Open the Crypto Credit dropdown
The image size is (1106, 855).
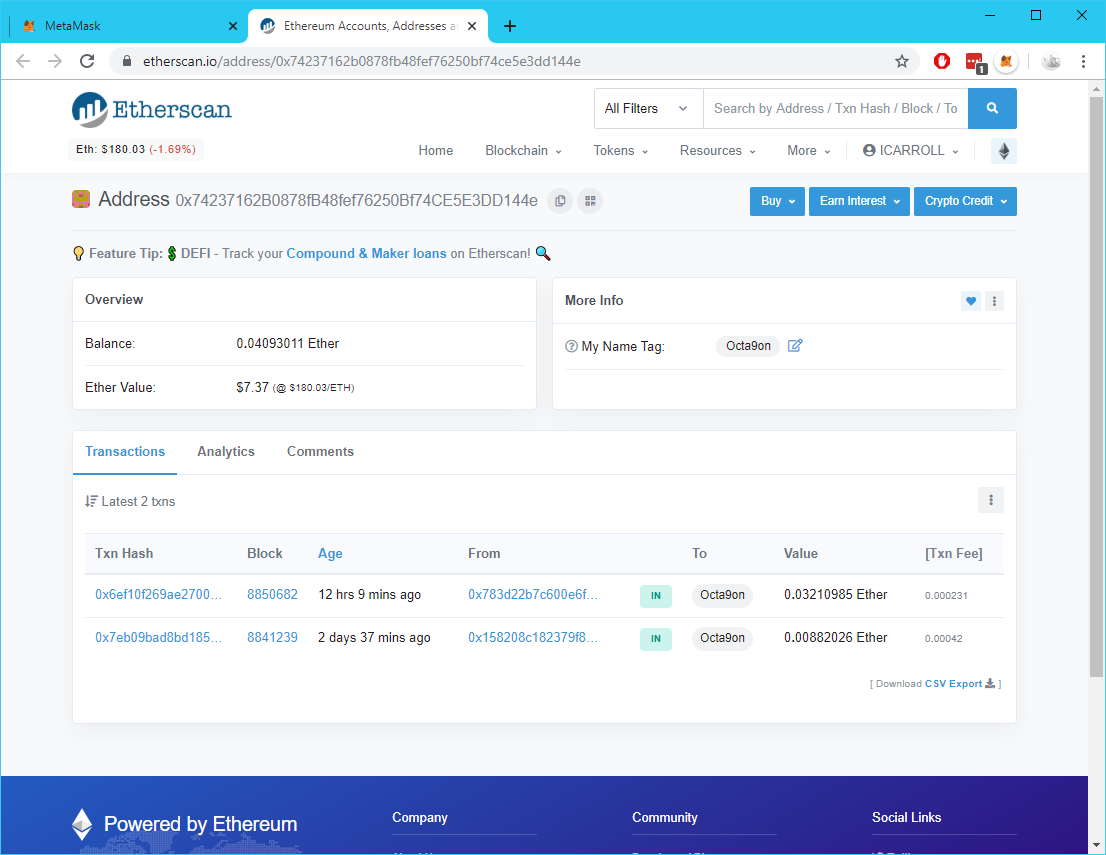(965, 201)
